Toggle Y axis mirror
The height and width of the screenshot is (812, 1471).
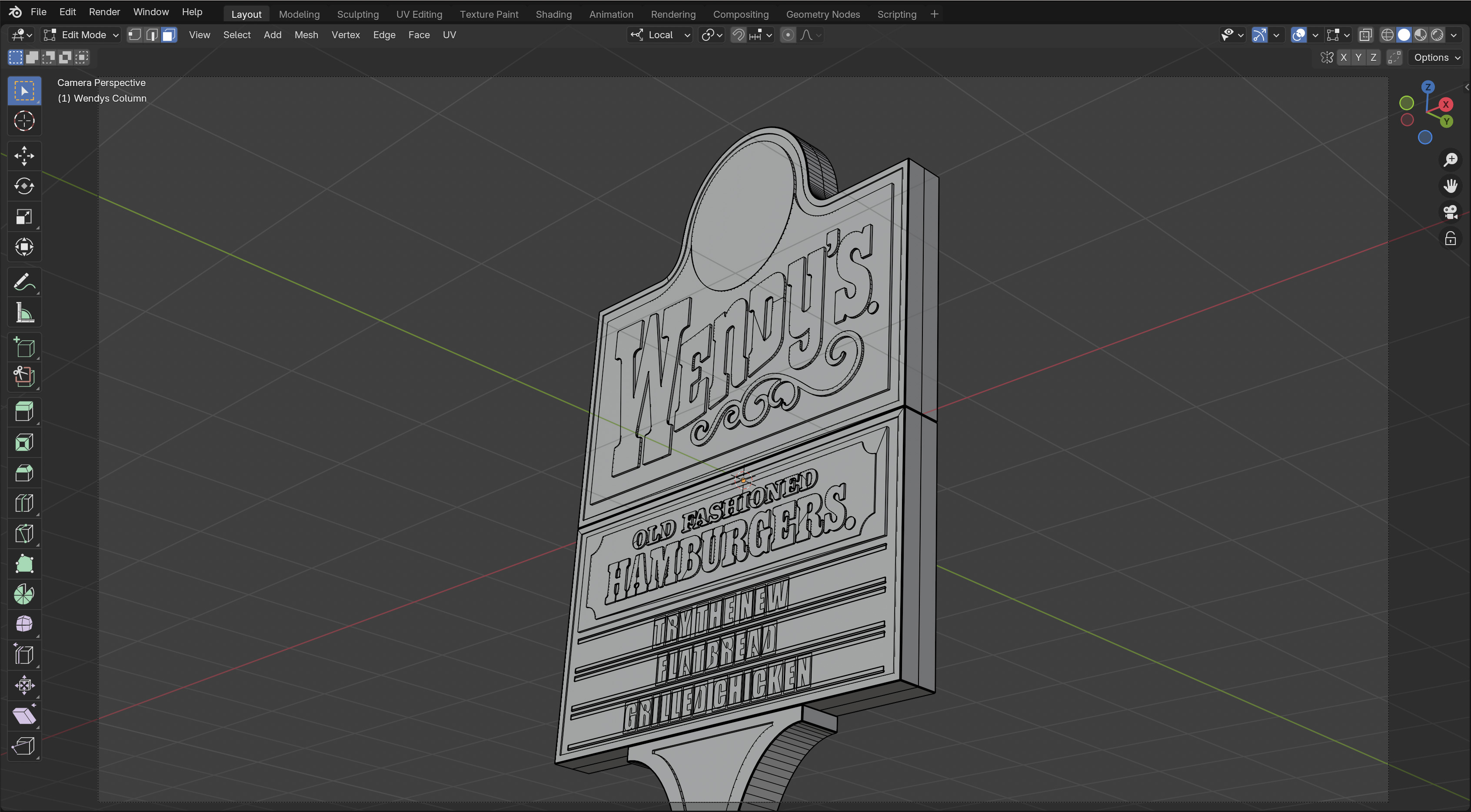coord(1358,57)
